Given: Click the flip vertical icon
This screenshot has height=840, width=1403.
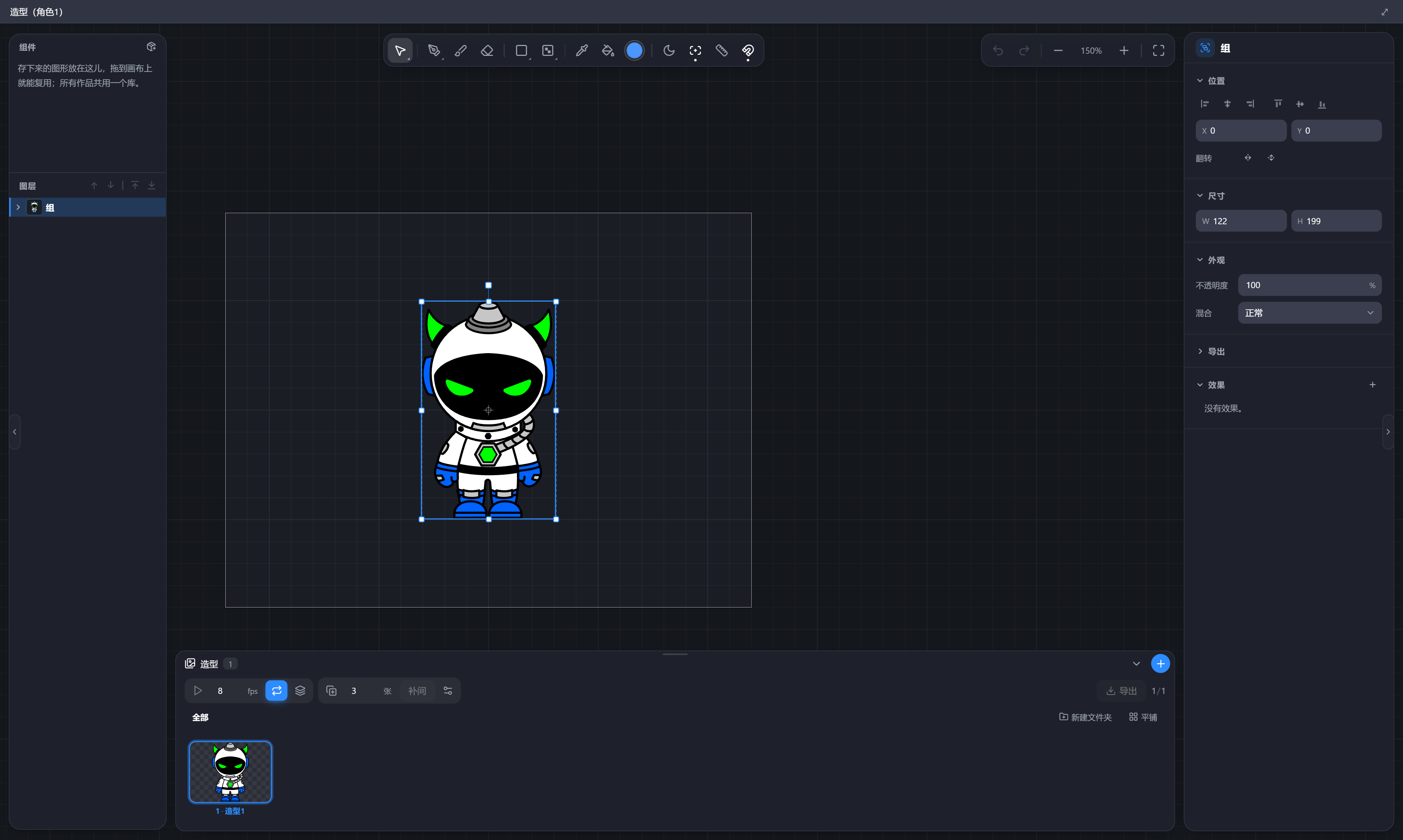Looking at the screenshot, I should 1271,158.
